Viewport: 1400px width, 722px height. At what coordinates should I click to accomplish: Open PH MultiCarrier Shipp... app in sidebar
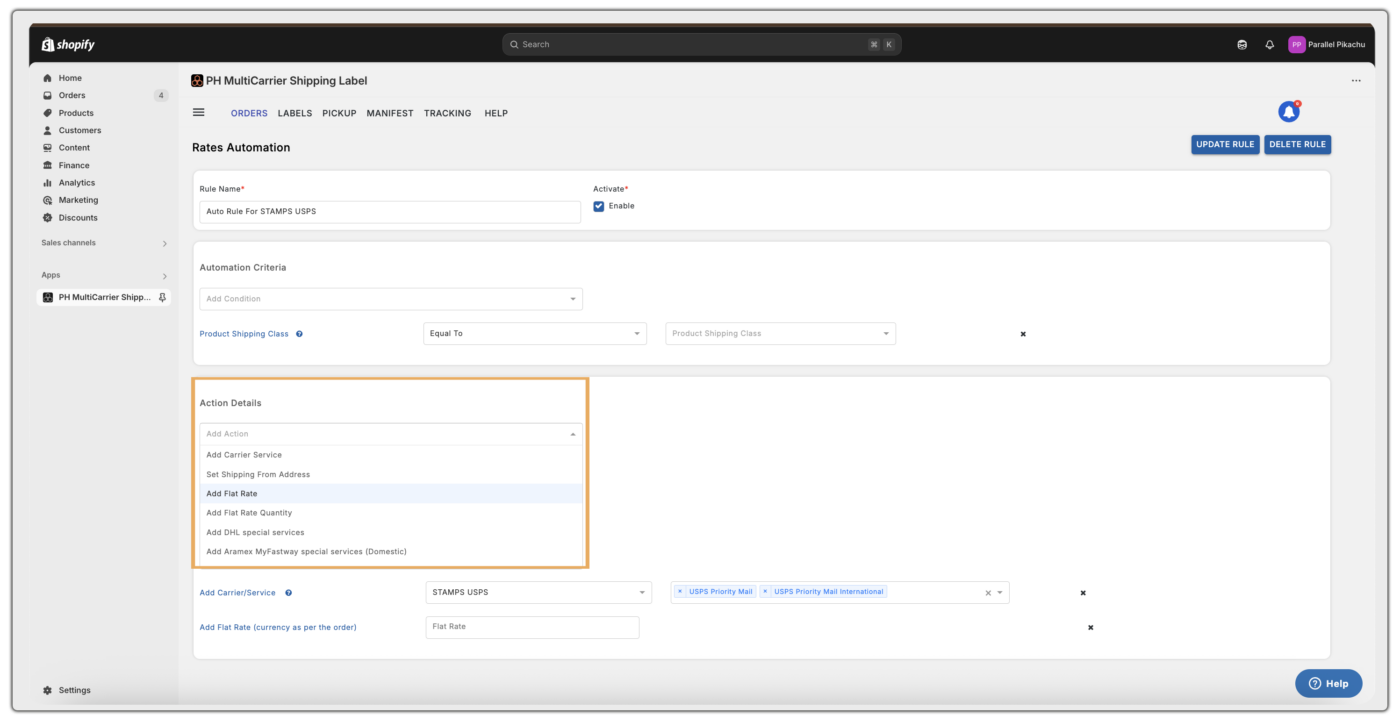[x=104, y=297]
